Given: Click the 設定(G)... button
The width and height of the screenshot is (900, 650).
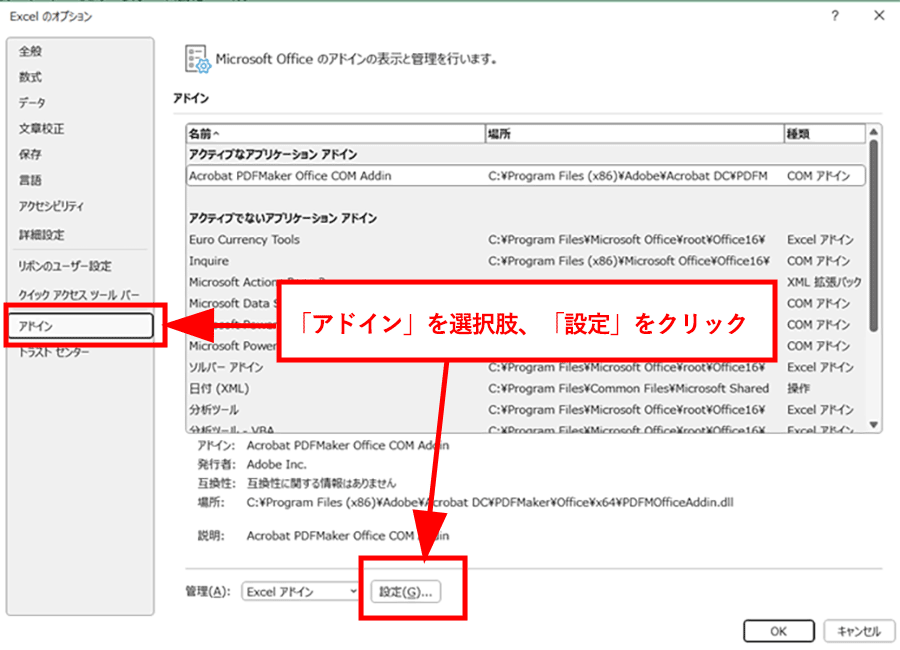Looking at the screenshot, I should coord(406,591).
